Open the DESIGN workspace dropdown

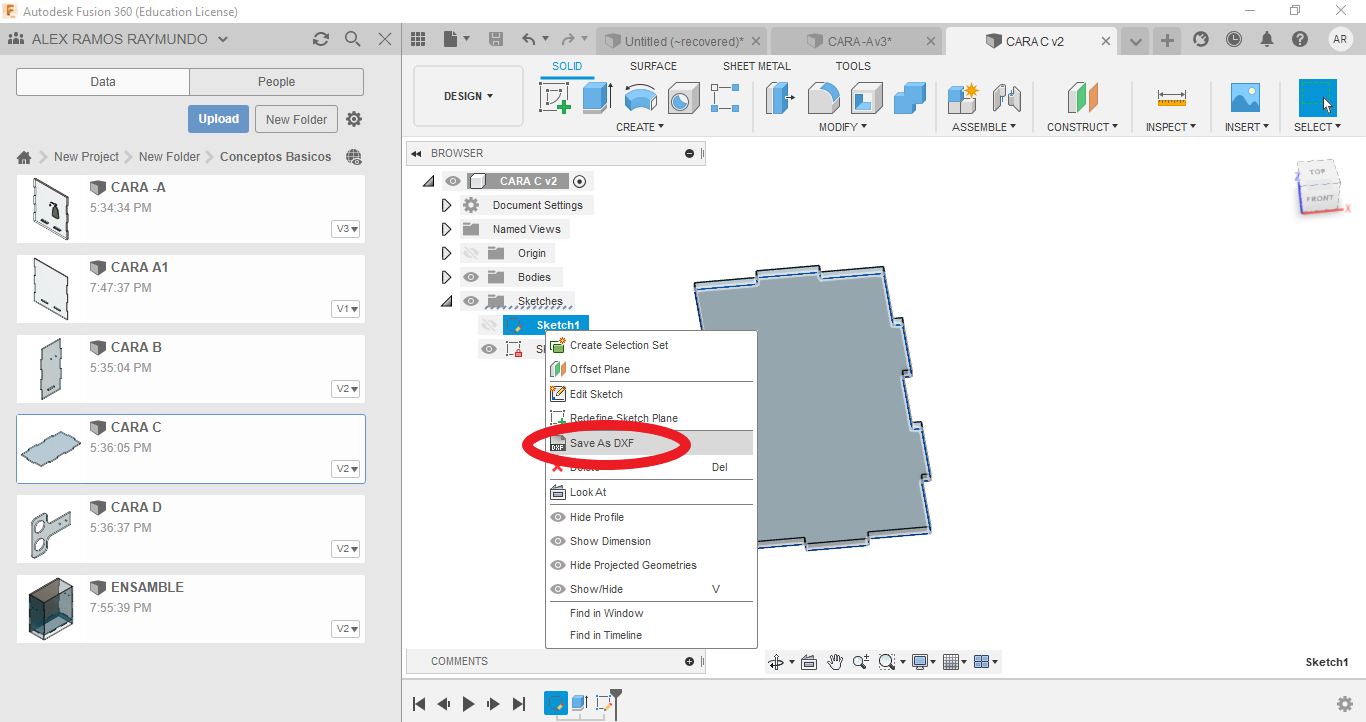pyautogui.click(x=468, y=96)
